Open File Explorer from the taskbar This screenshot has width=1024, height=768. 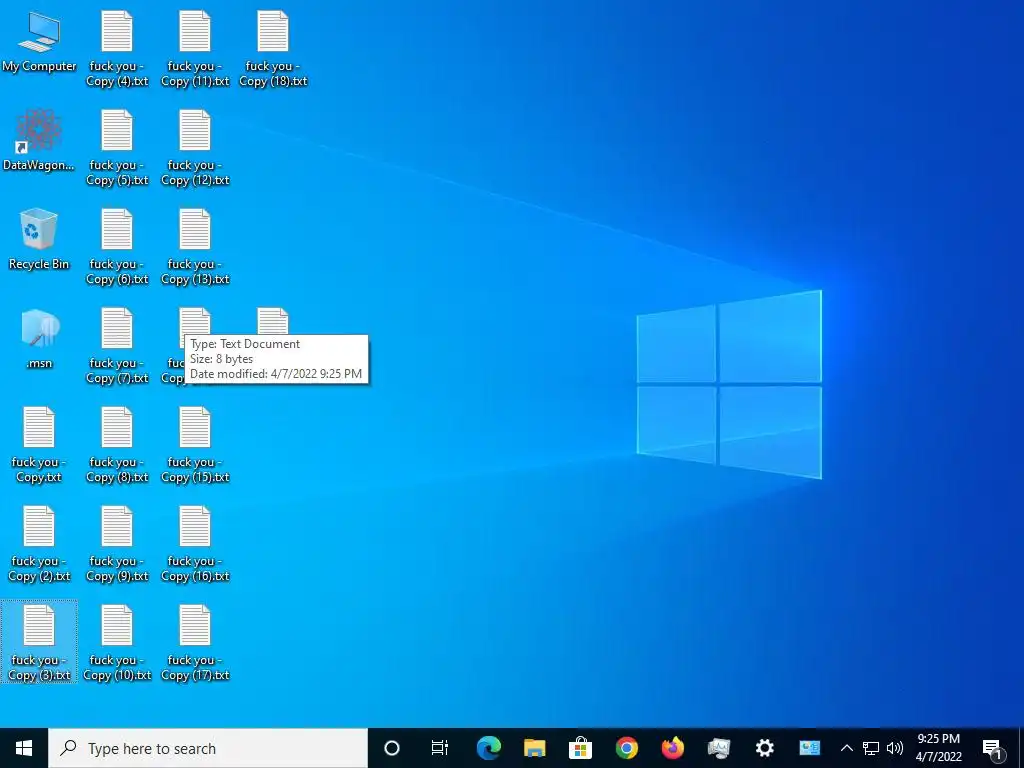(x=534, y=748)
